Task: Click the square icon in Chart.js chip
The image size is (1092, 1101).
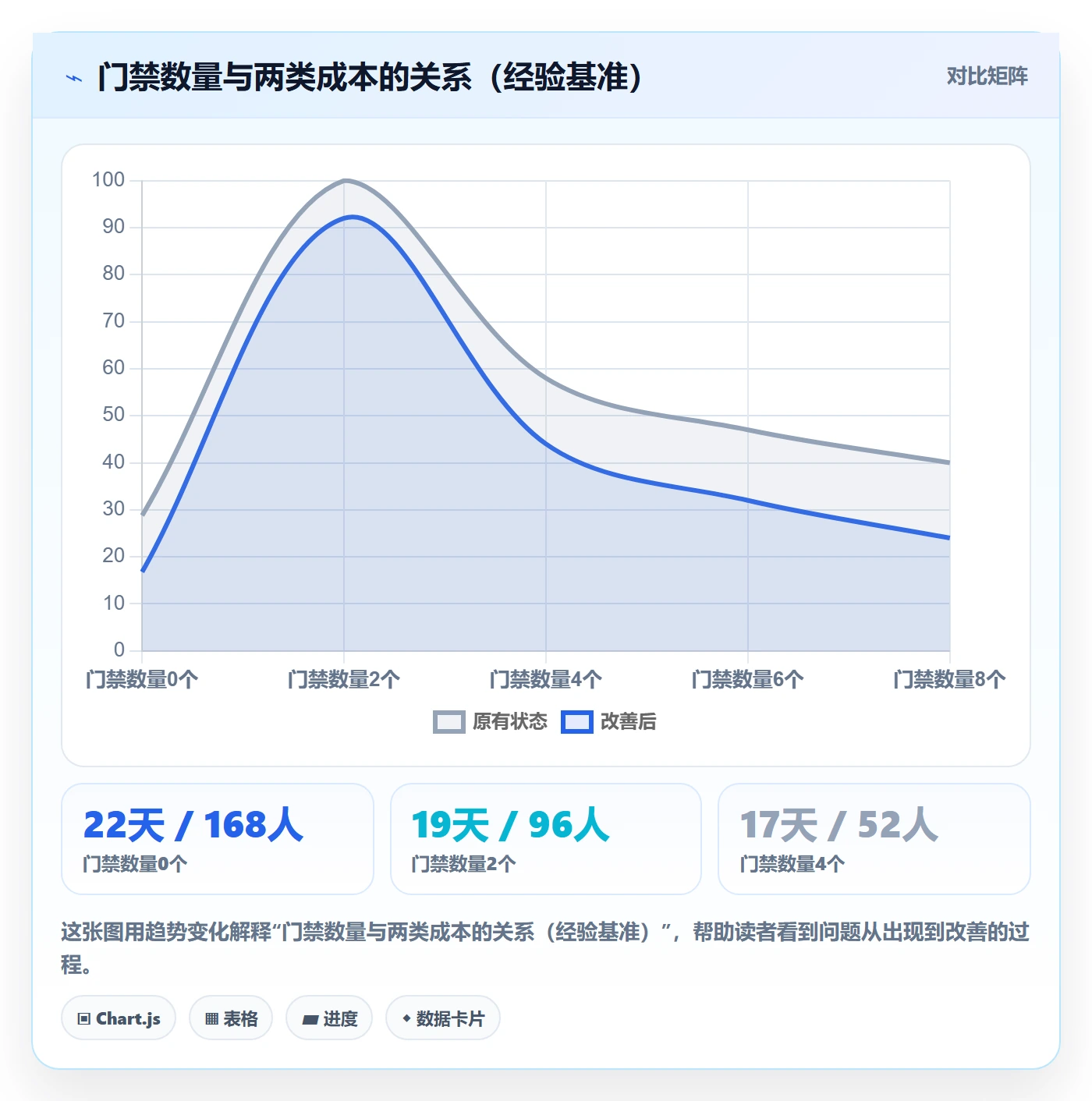Action: [x=84, y=1018]
